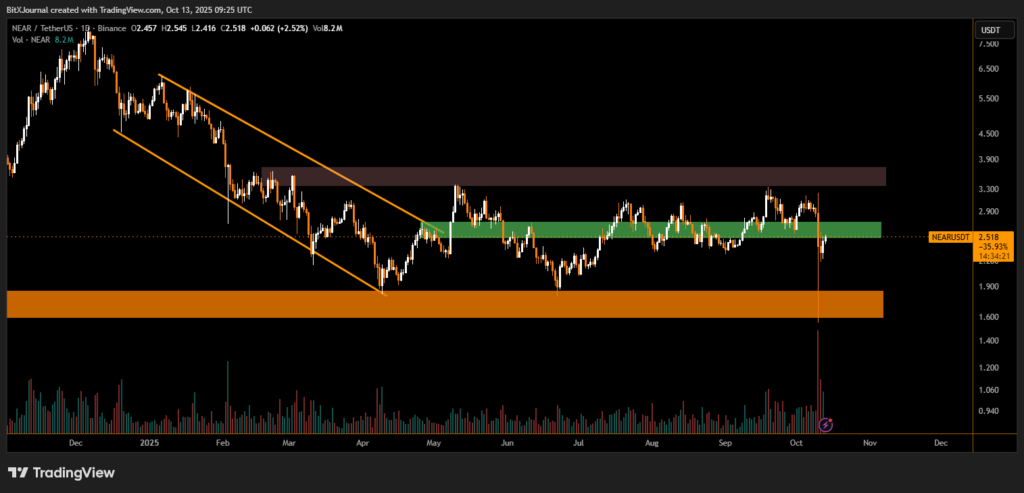Click the purple lightning event icon
1024x493 pixels.
click(x=826, y=425)
